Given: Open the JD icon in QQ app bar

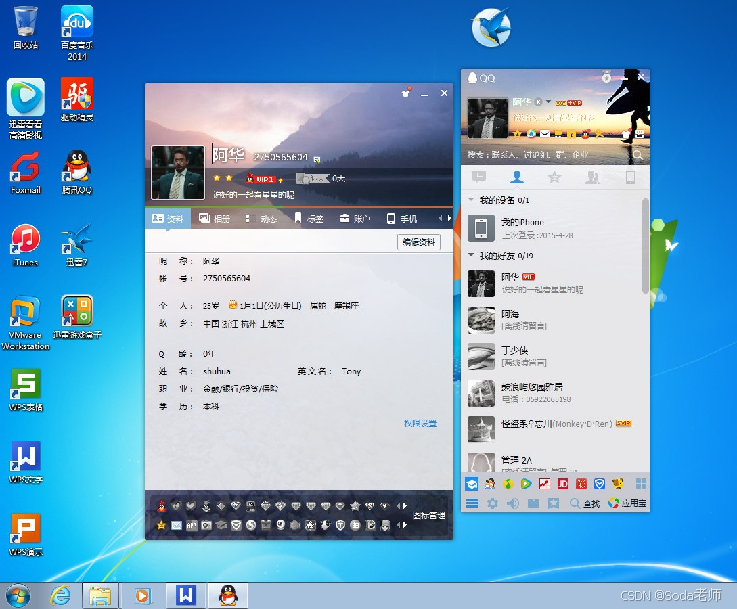Looking at the screenshot, I should pos(563,484).
